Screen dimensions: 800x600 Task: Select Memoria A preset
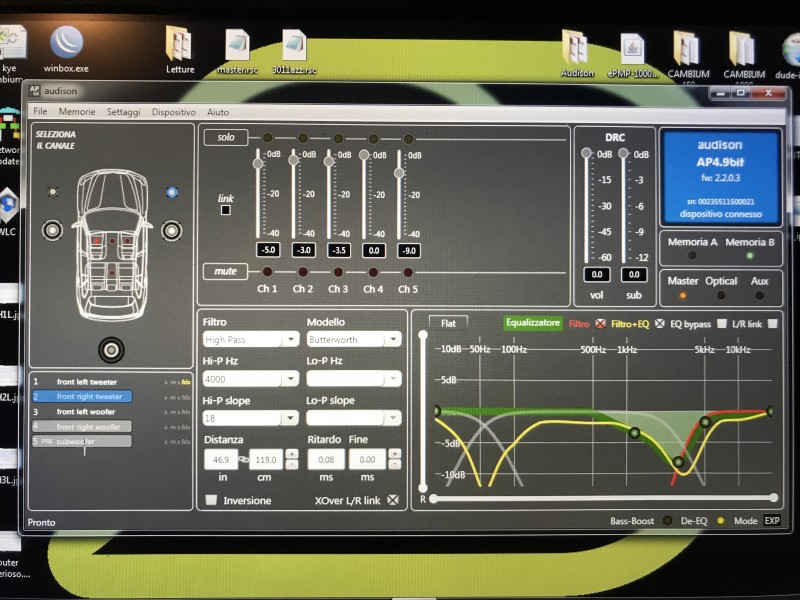click(692, 255)
